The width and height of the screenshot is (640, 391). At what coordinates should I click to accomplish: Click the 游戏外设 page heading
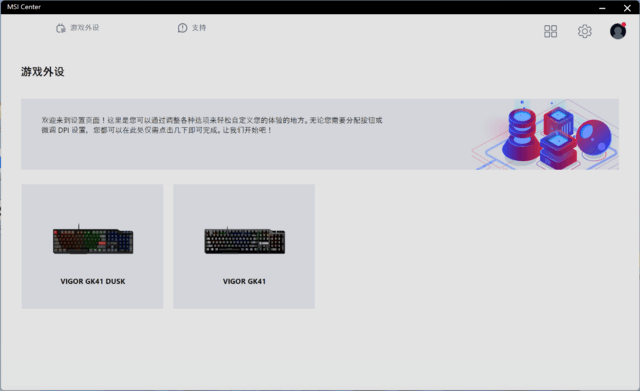point(43,72)
